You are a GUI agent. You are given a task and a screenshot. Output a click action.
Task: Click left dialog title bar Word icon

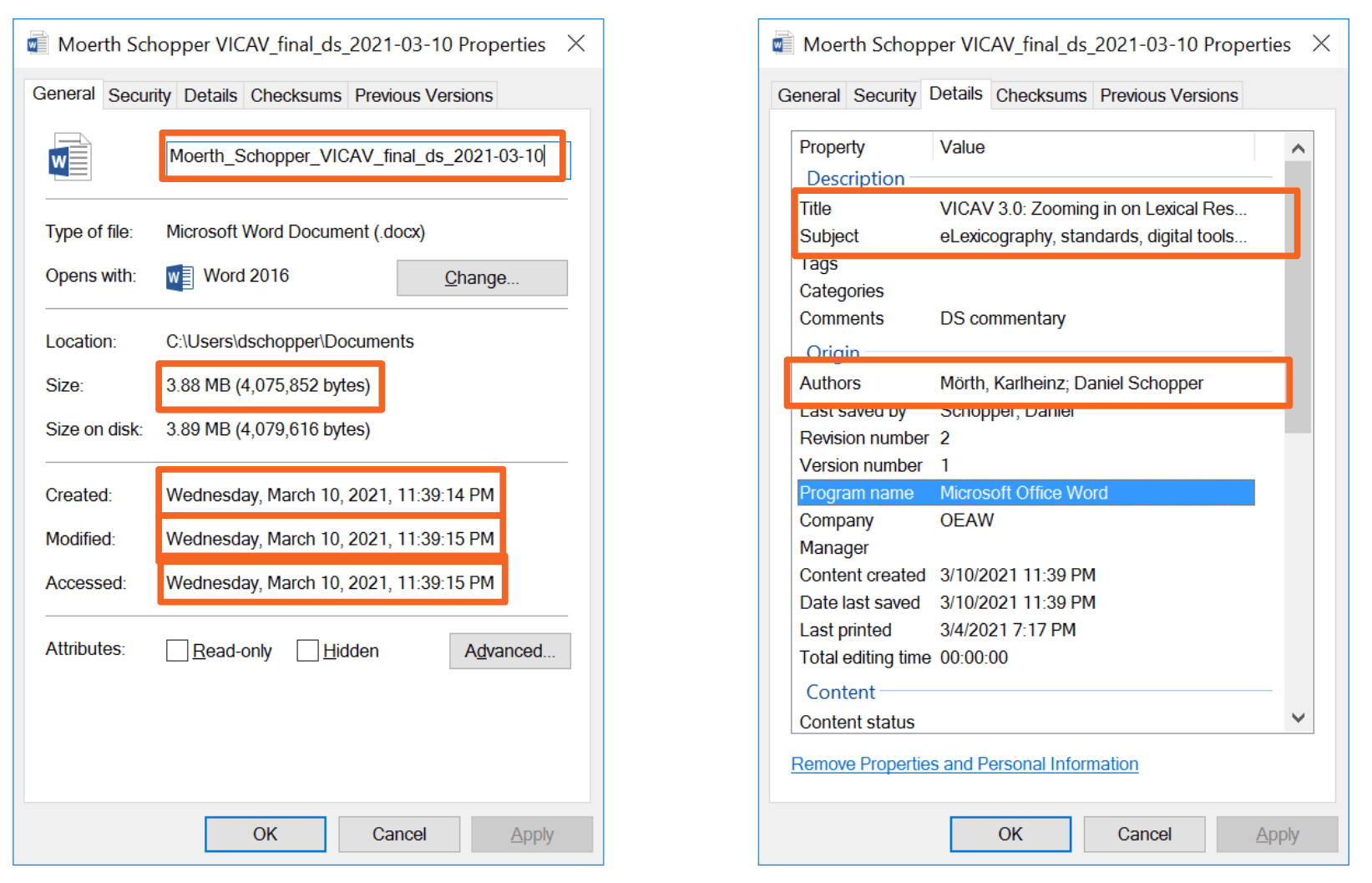tap(38, 43)
